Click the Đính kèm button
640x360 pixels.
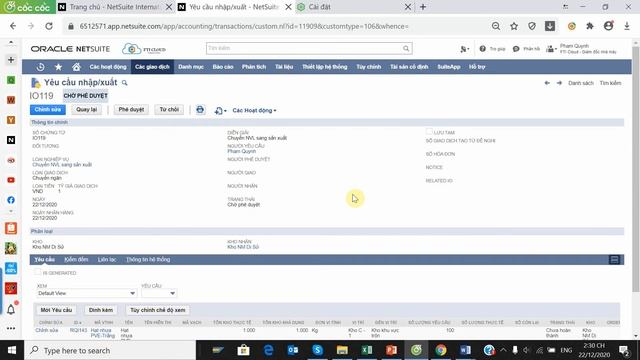(101, 310)
